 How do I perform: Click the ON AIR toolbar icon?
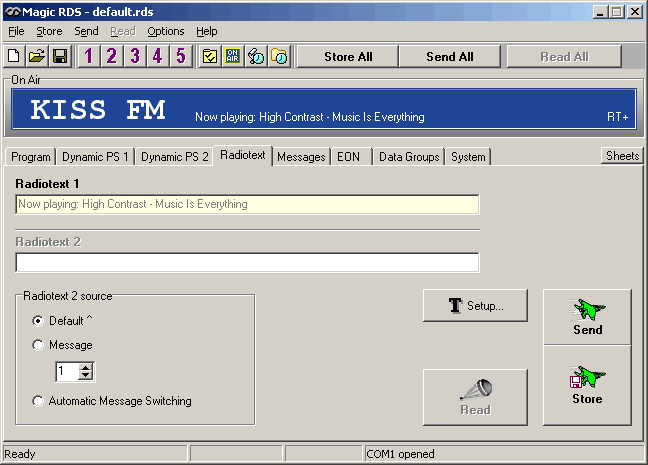click(x=233, y=56)
